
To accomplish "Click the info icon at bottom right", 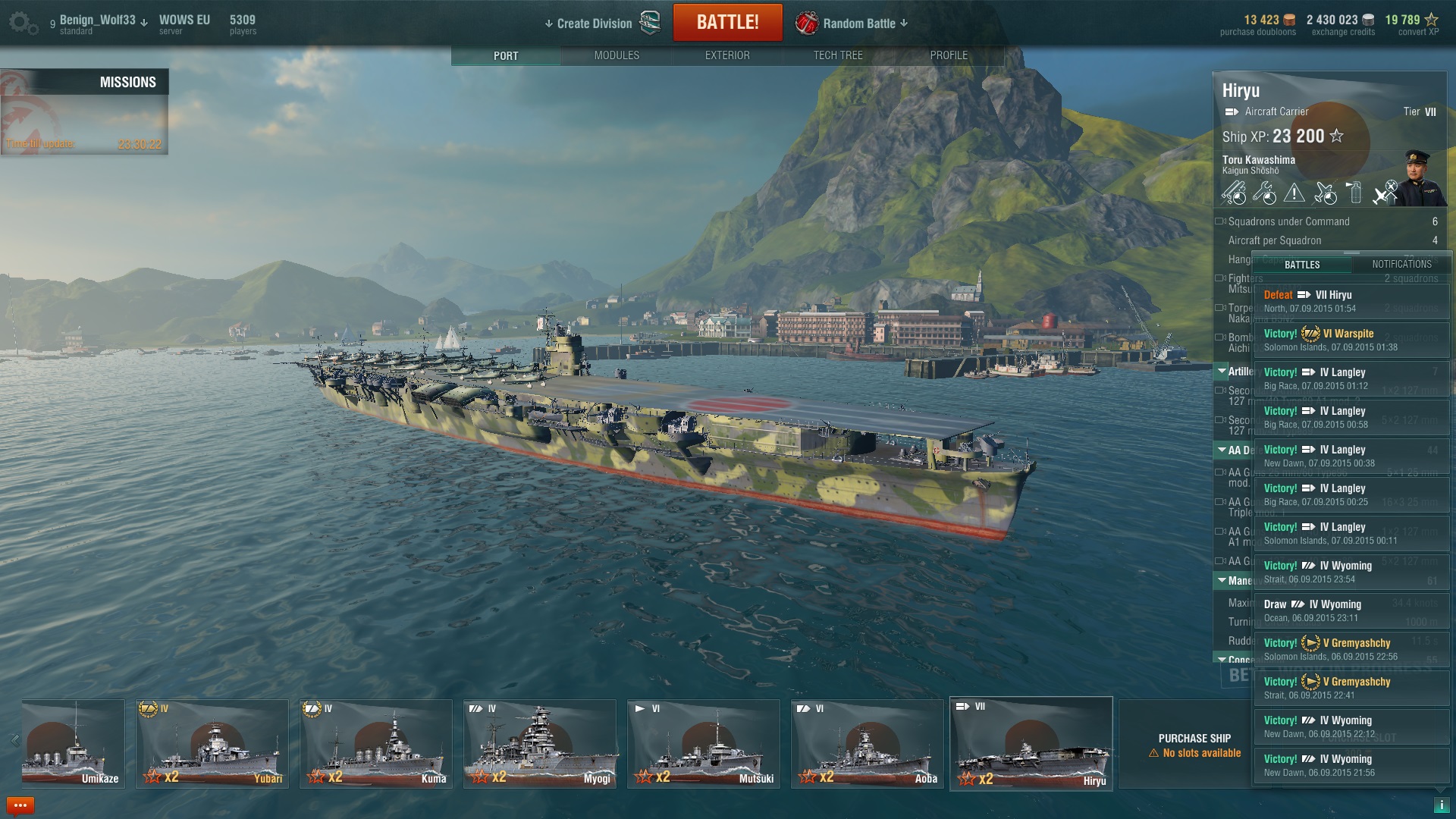I will 1441,805.
